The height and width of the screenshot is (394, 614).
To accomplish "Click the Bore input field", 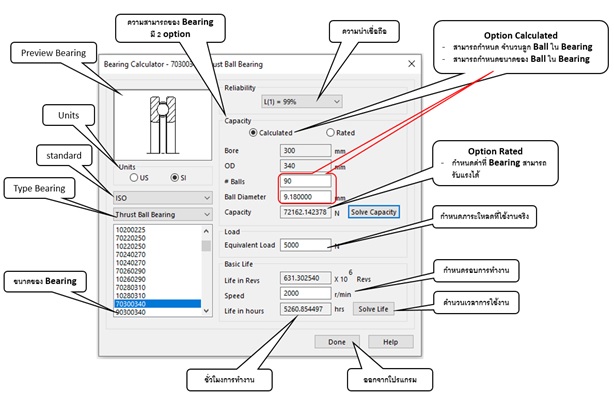I will tap(305, 150).
